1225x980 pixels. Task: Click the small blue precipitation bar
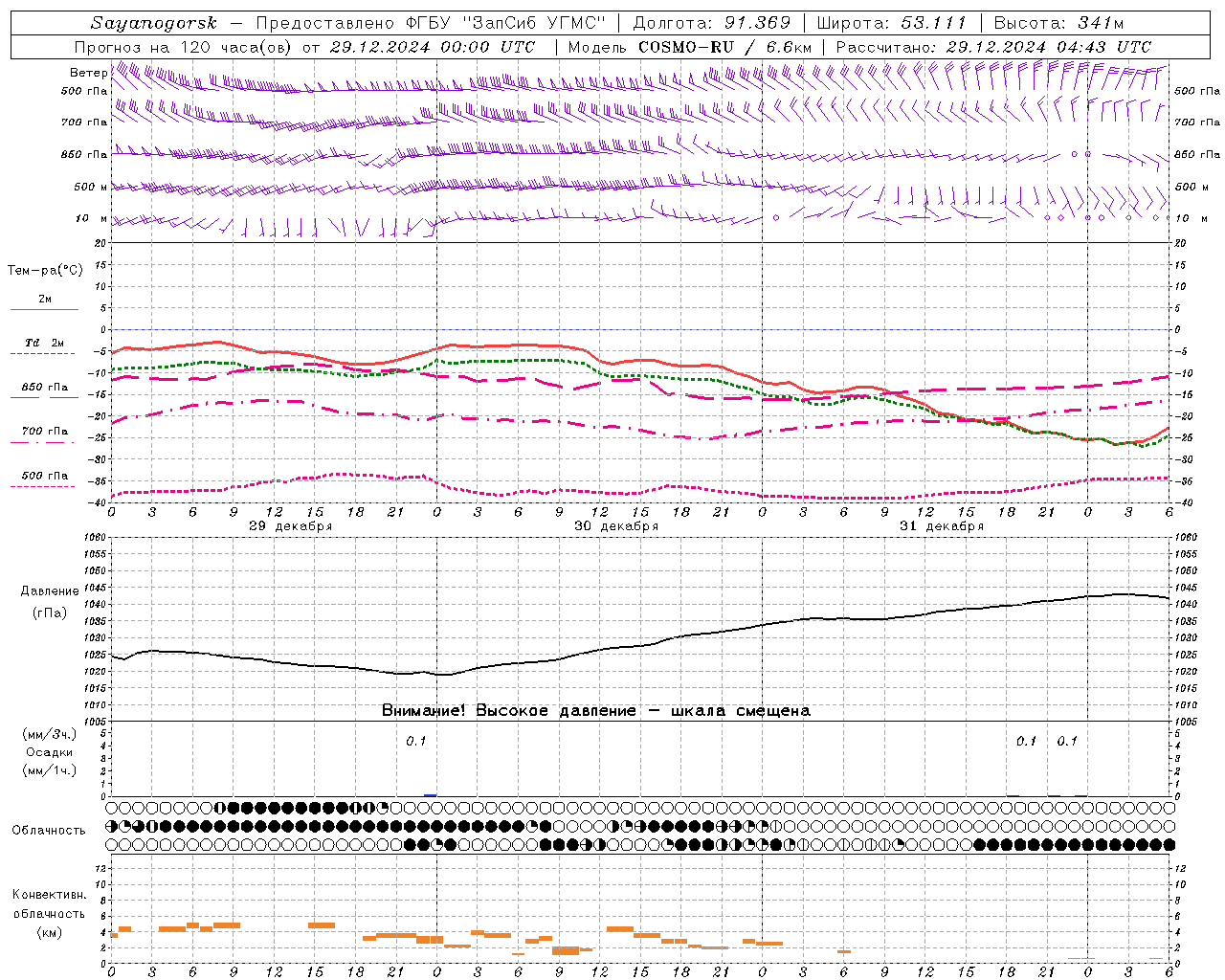click(x=431, y=794)
